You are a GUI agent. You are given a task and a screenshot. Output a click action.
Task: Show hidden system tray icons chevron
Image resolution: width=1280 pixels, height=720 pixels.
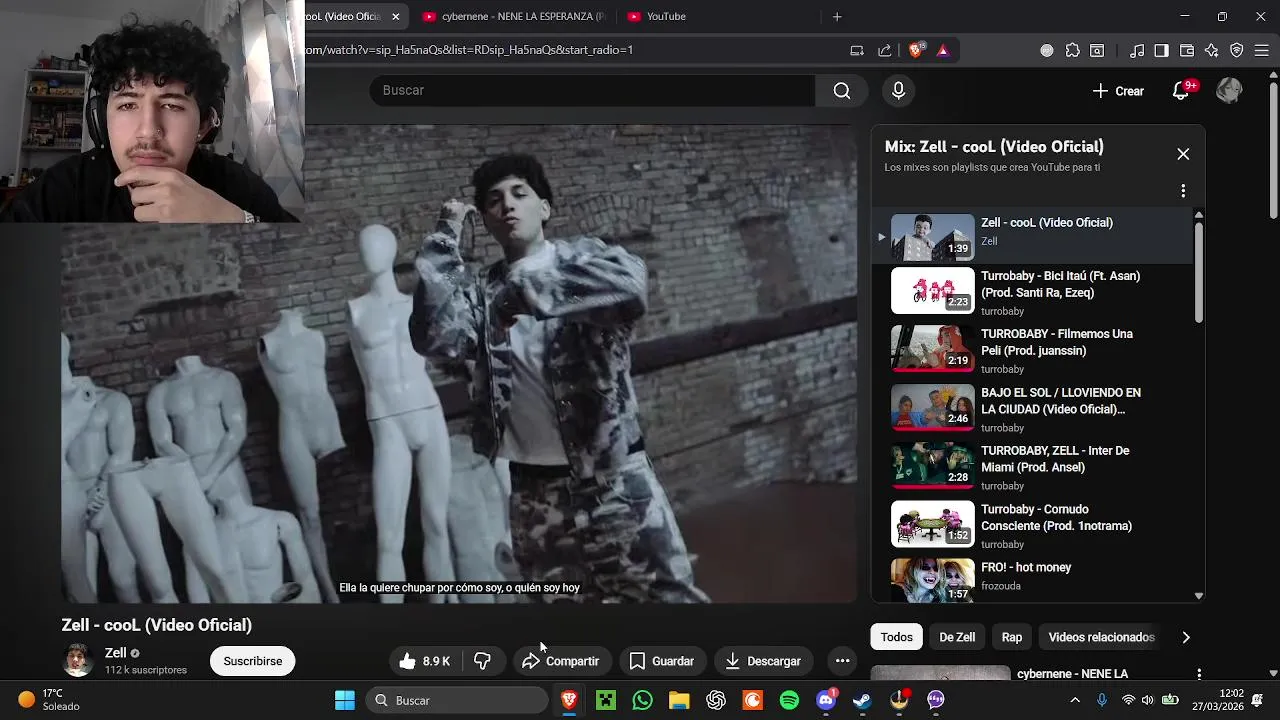[1075, 700]
